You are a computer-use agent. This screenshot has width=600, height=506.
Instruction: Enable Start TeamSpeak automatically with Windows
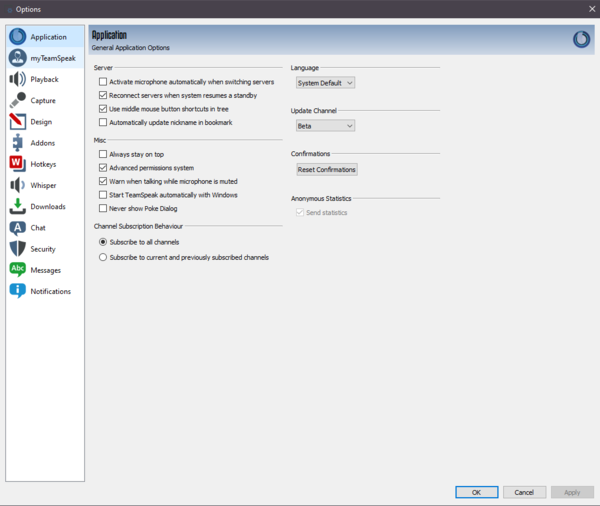click(103, 195)
